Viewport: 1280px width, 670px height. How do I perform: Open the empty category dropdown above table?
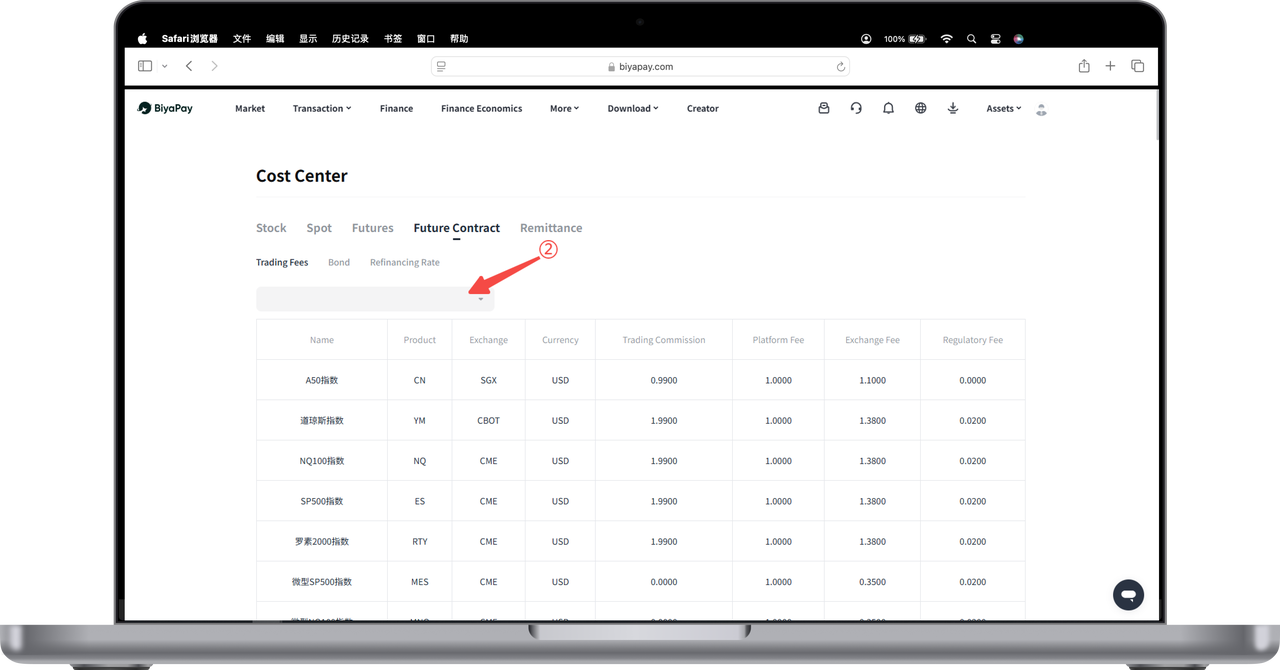click(x=375, y=299)
